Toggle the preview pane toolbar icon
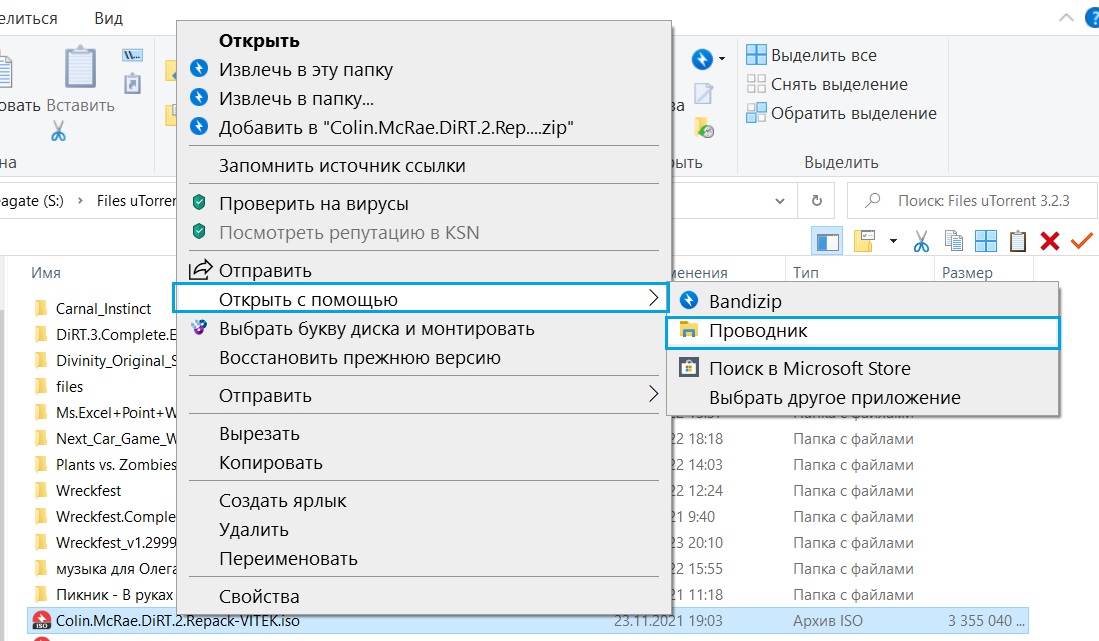The width and height of the screenshot is (1099, 641). tap(827, 242)
